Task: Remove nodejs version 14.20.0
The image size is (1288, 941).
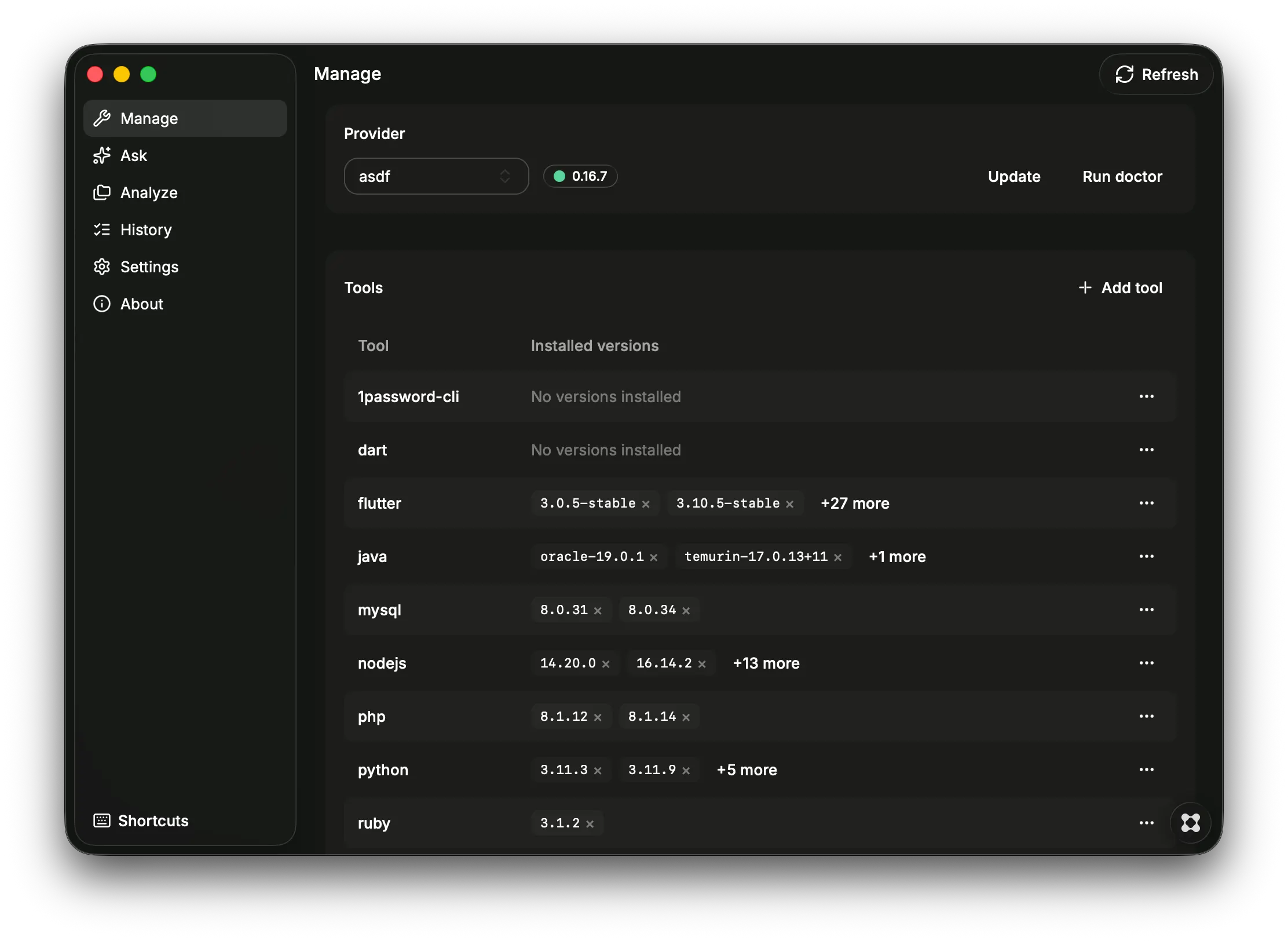Action: (606, 664)
